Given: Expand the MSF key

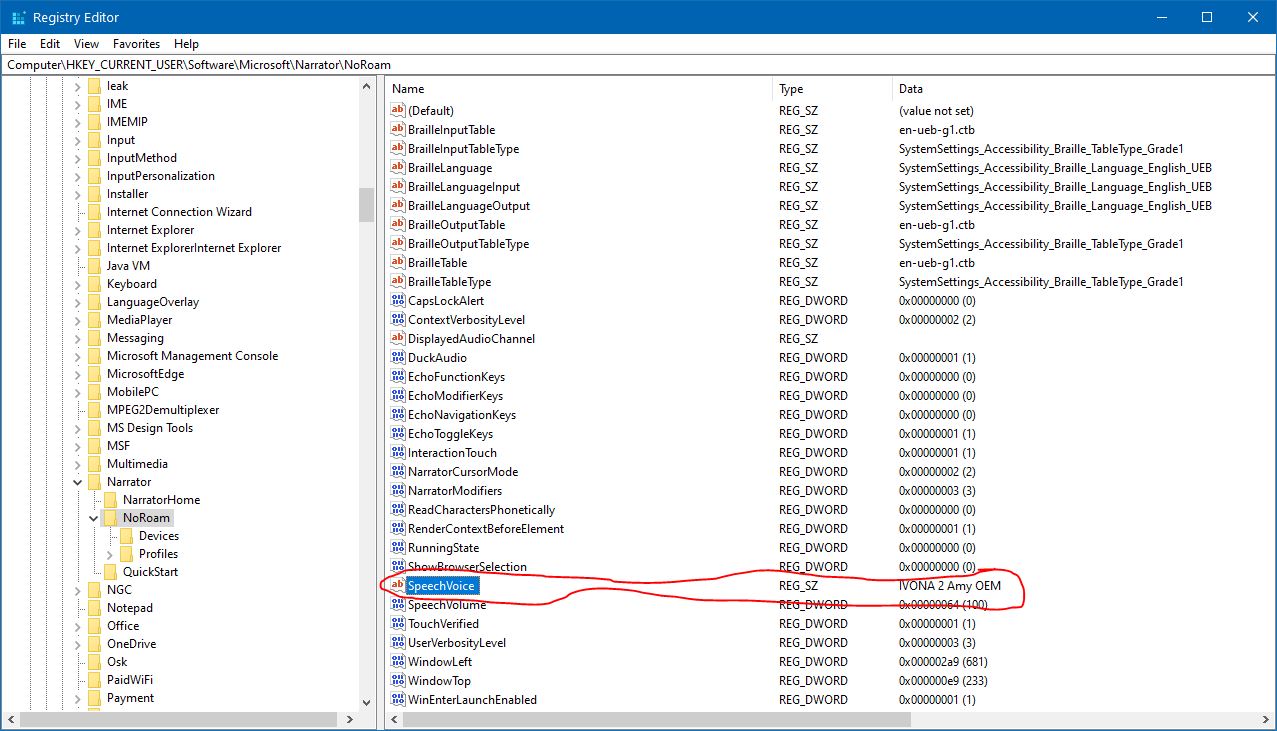Looking at the screenshot, I should 78,446.
